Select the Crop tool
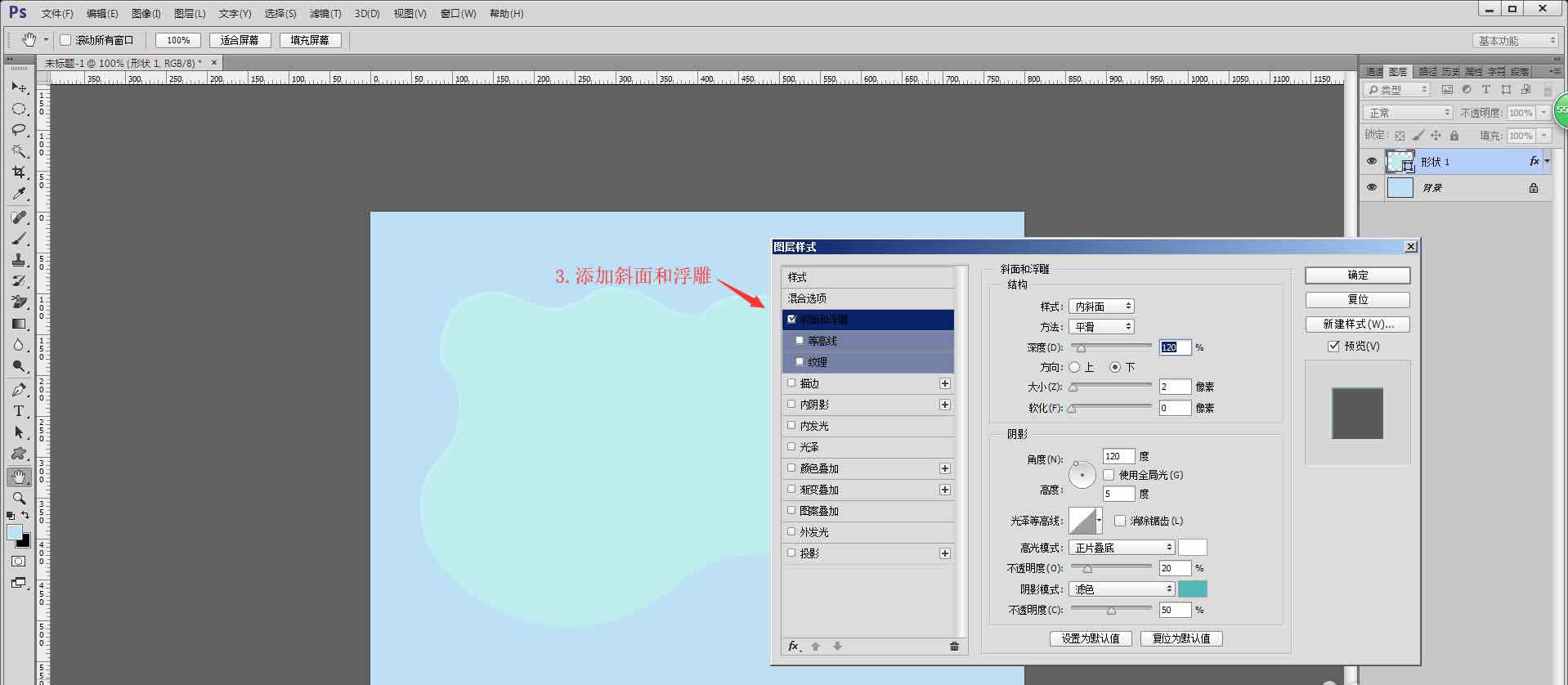This screenshot has height=685, width=1568. coord(19,172)
